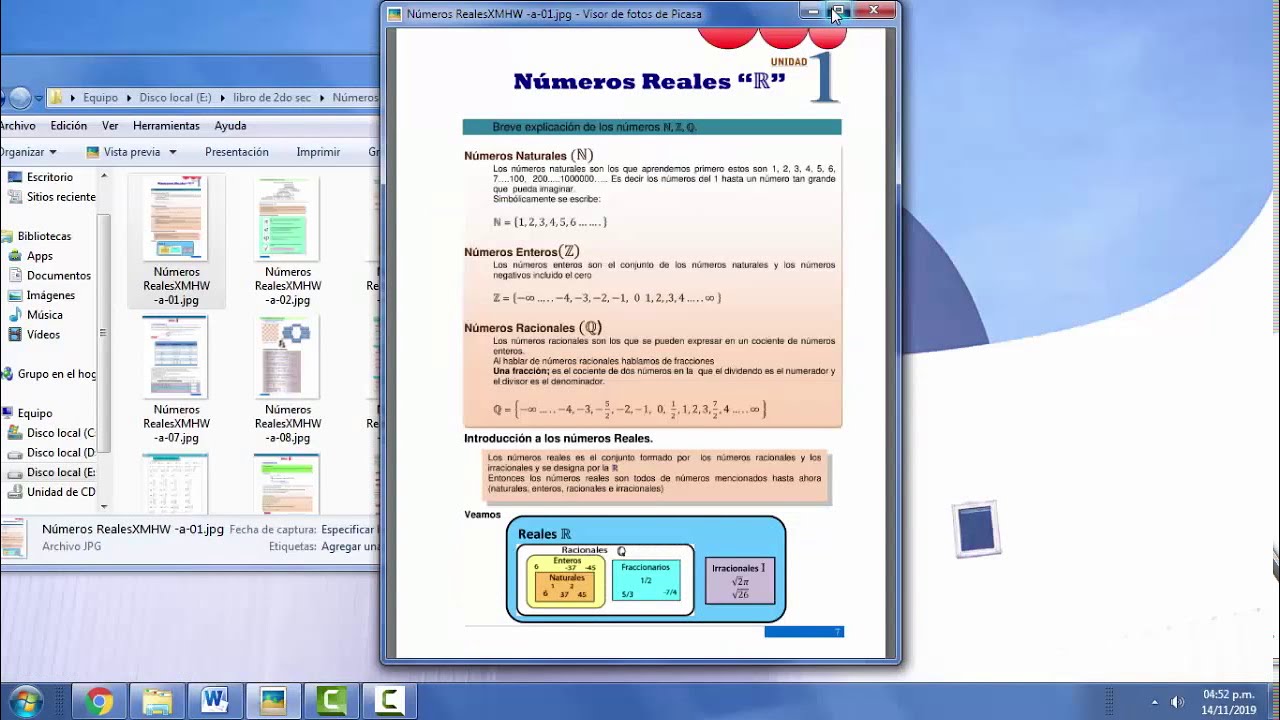This screenshot has width=1280, height=720.
Task: Open Microsoft Word from the taskbar
Action: pos(214,701)
